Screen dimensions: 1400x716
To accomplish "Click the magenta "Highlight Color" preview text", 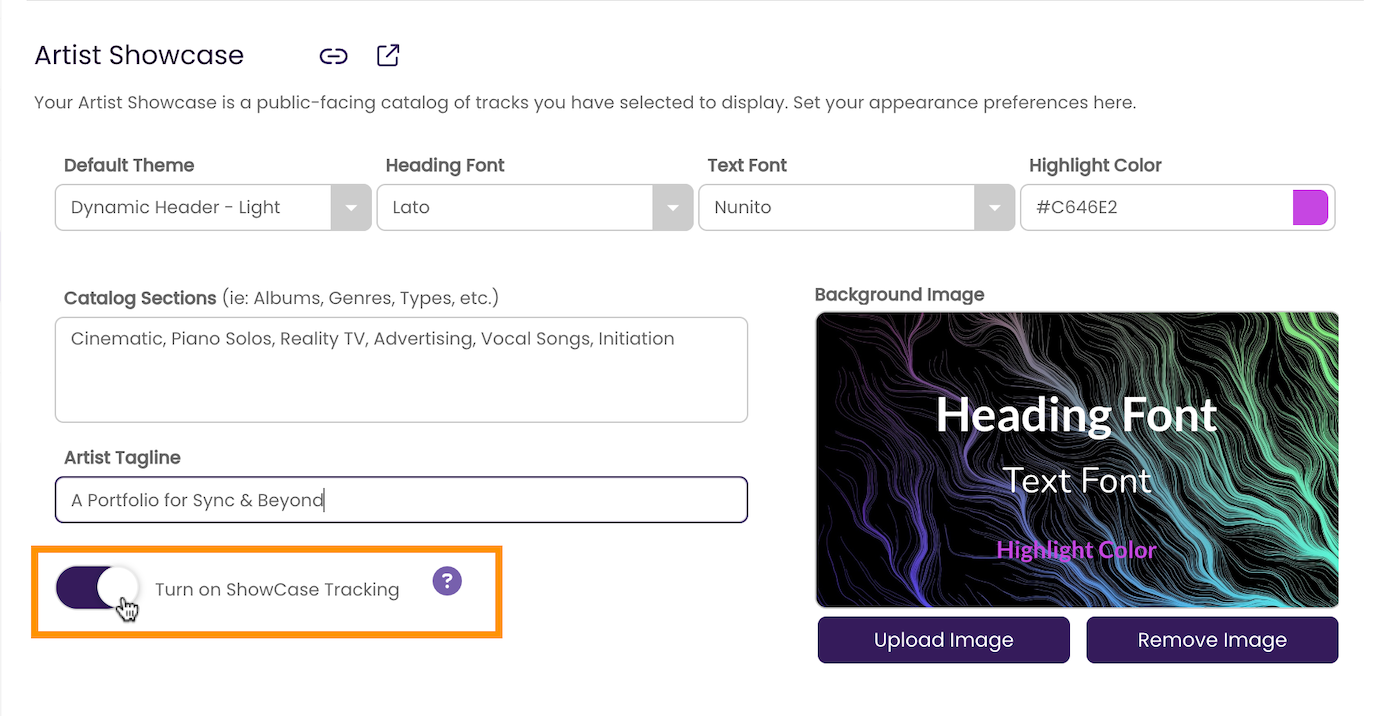I will pos(1076,550).
